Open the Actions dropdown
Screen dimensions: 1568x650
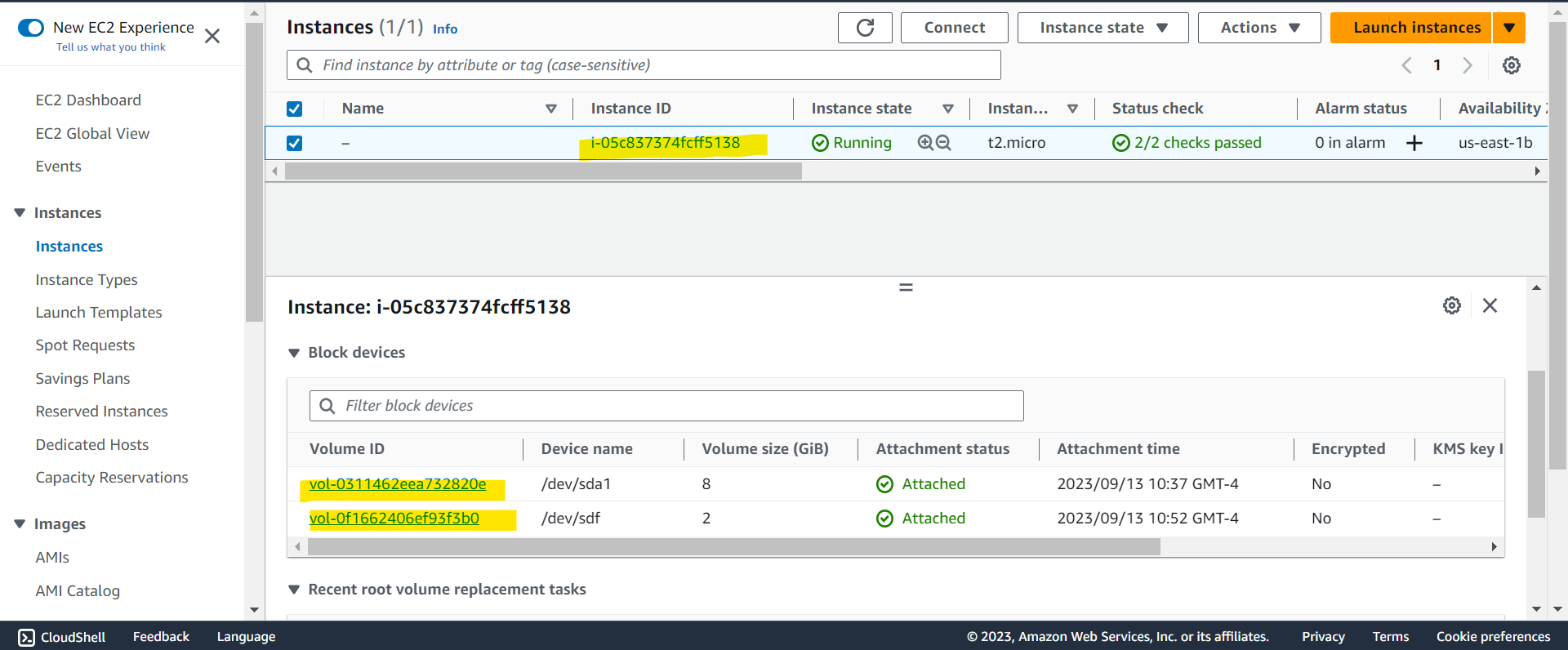coord(1259,28)
